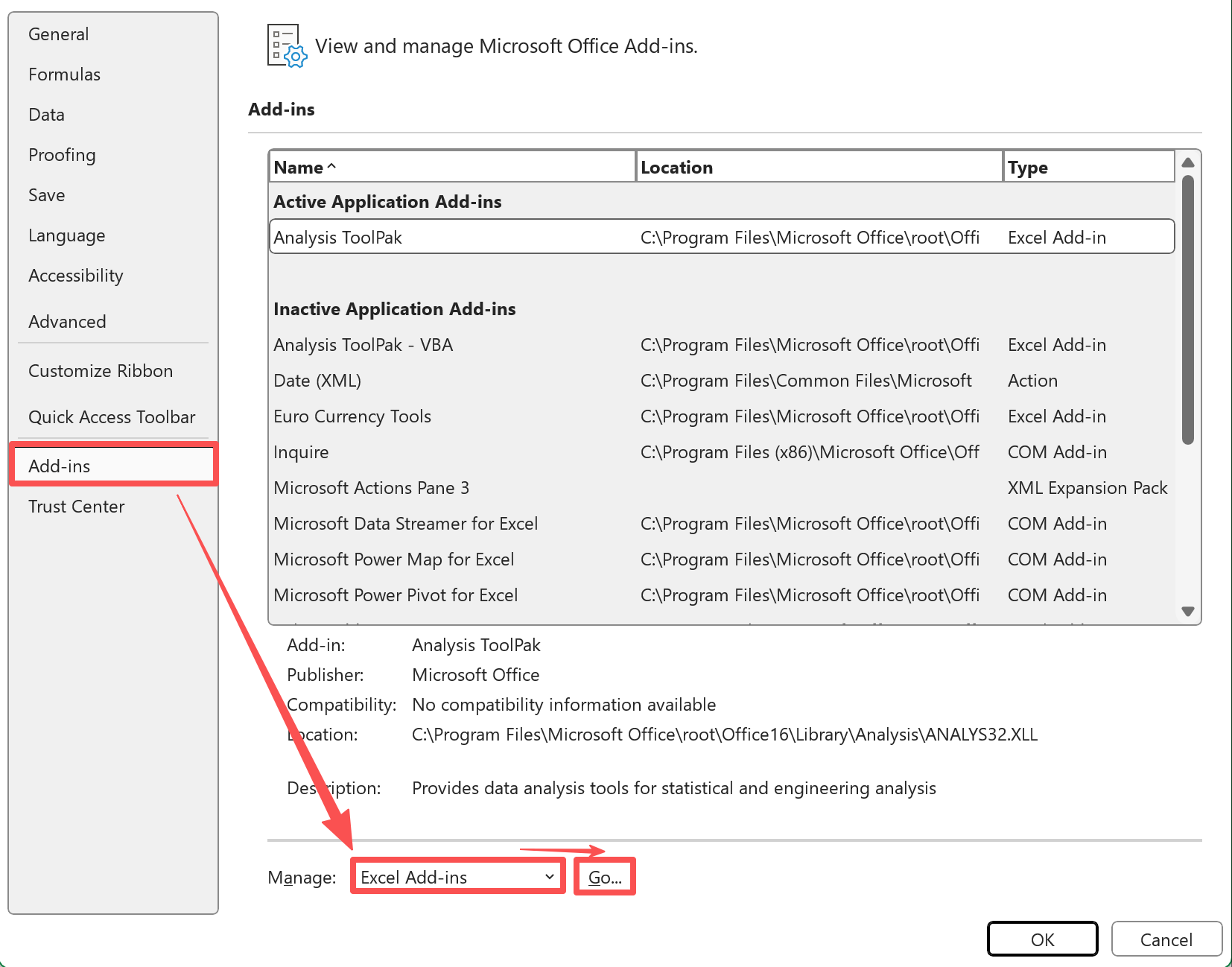
Task: Dismiss the dialog with Cancel
Action: coord(1166,939)
